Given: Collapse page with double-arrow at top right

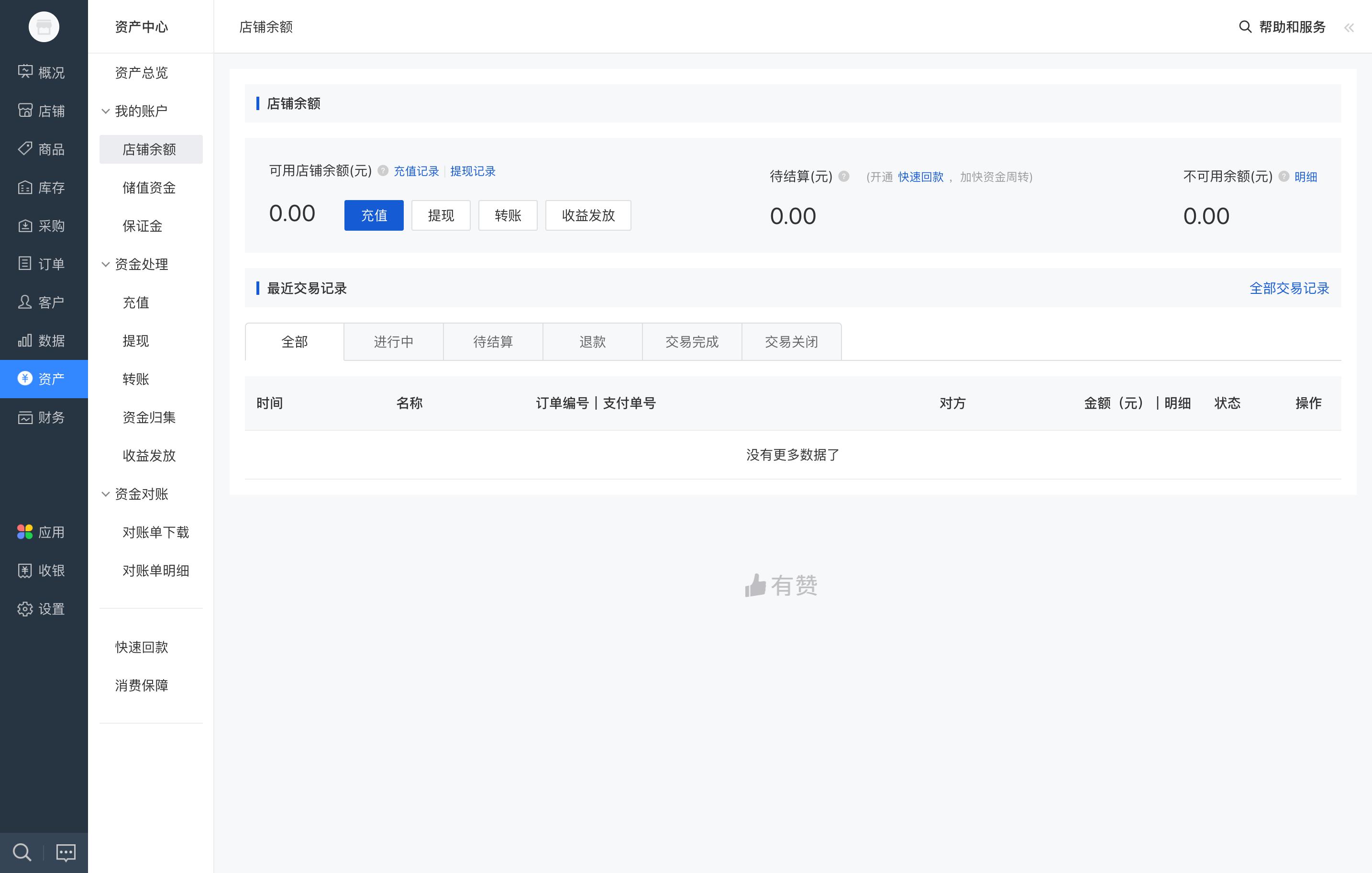Looking at the screenshot, I should pyautogui.click(x=1349, y=27).
